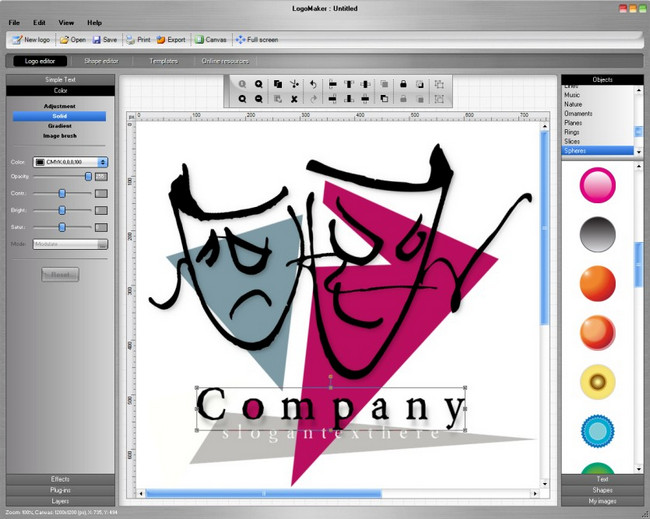Click the align left edges icon
This screenshot has width=650, height=519.
tap(332, 84)
